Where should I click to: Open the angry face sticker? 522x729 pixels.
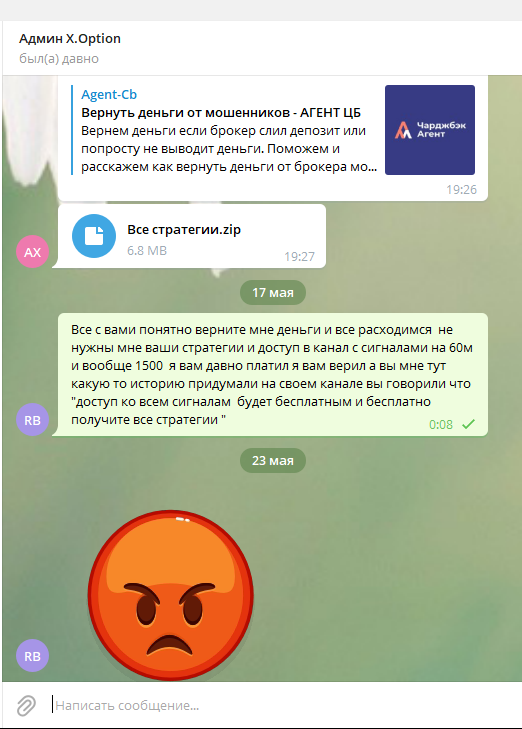(171, 595)
